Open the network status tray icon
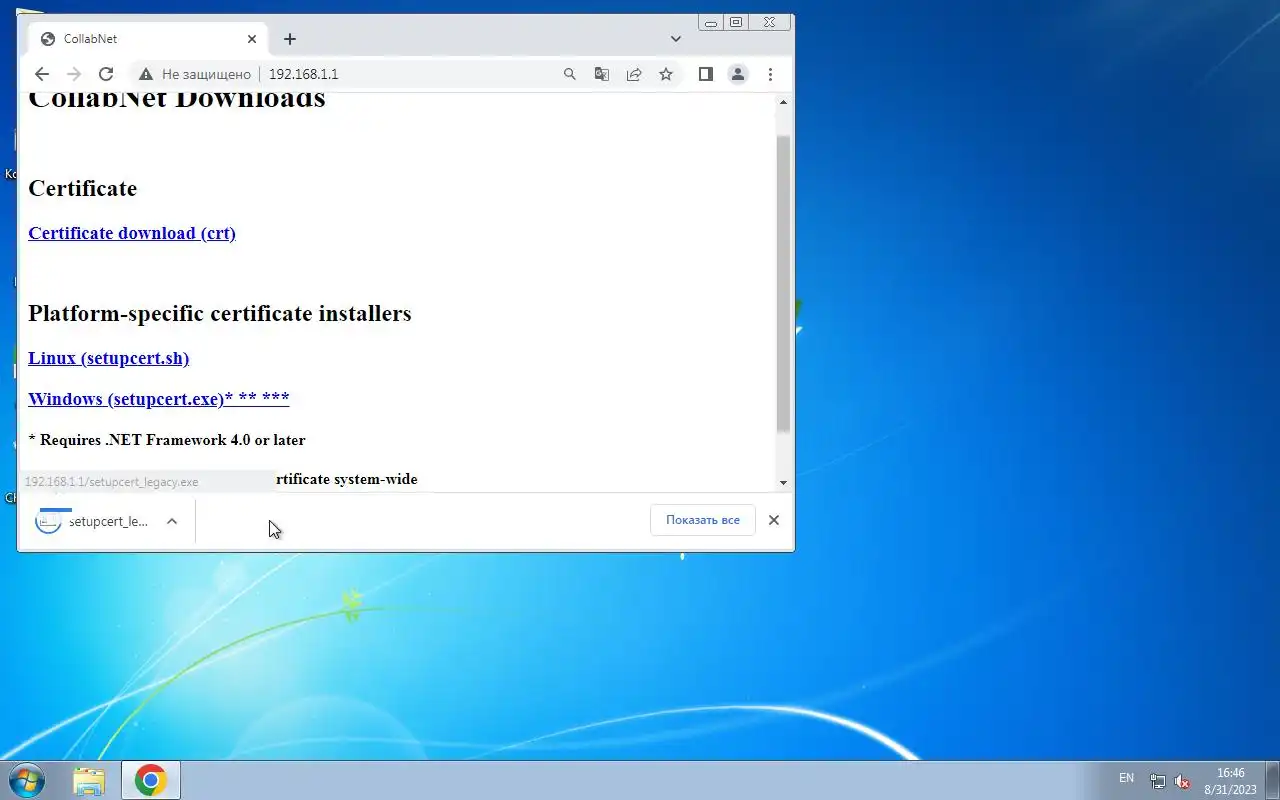The image size is (1280, 800). click(1157, 781)
